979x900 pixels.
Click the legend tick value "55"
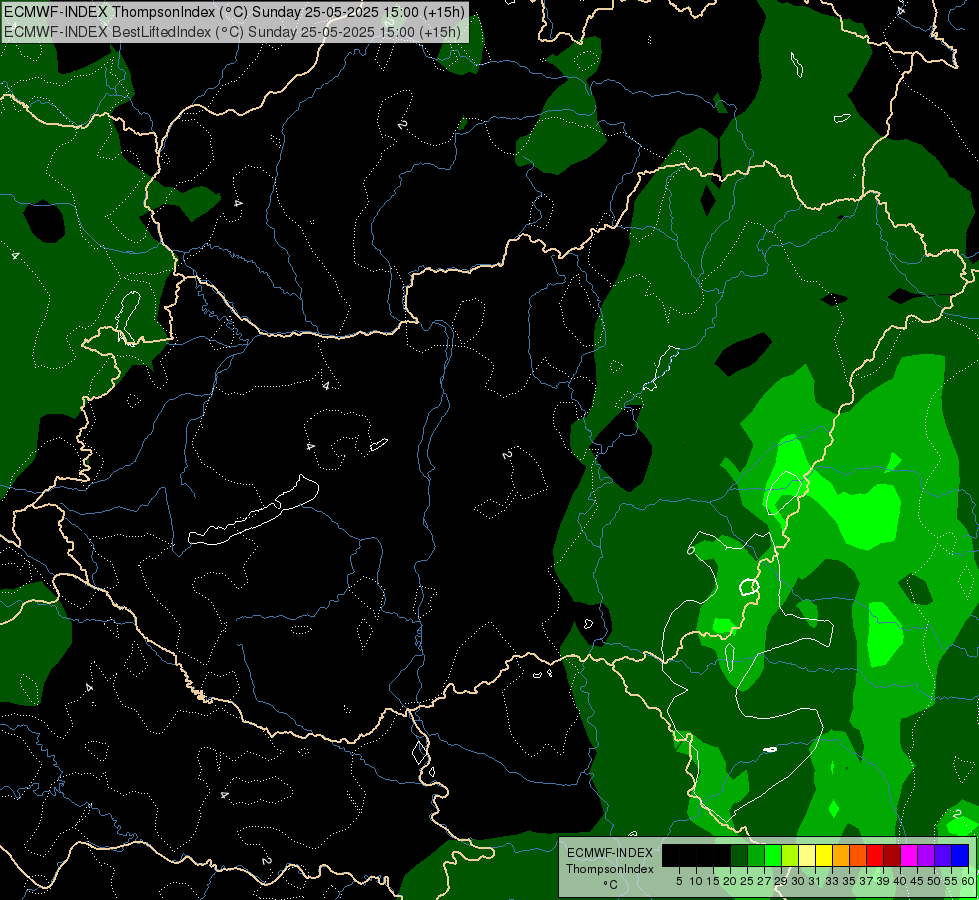coord(951,881)
